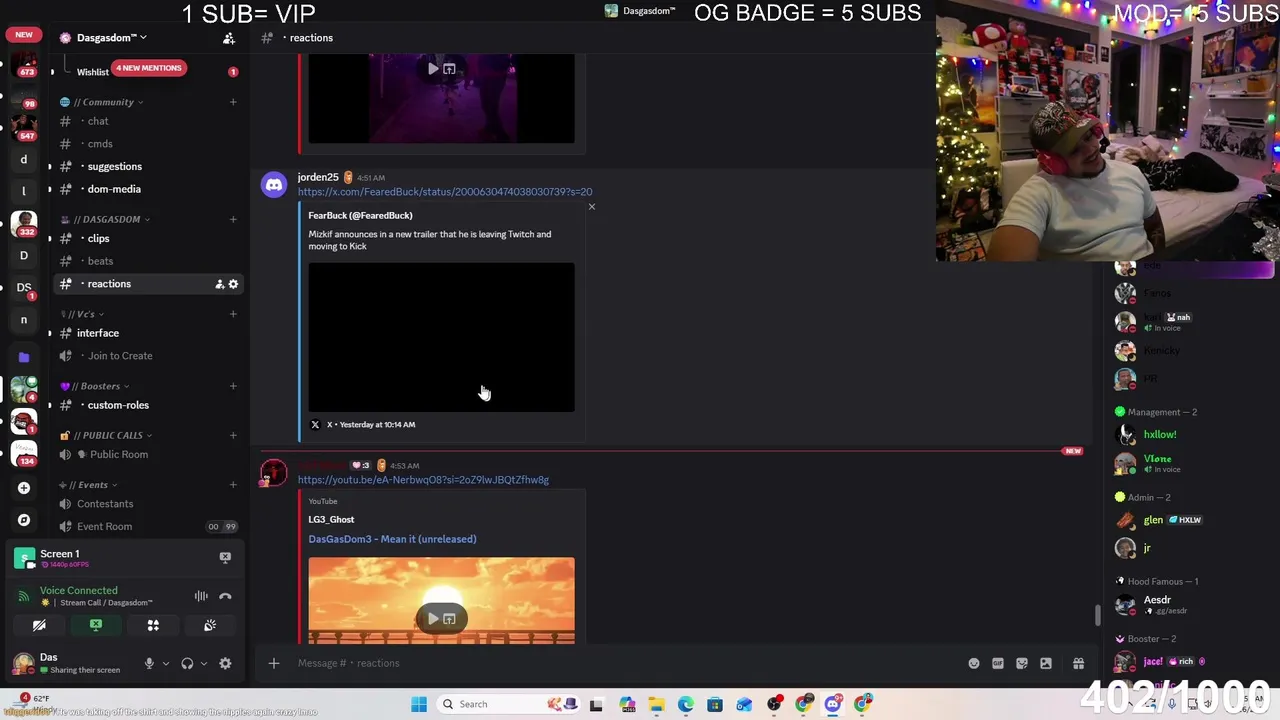Open DasGasDom3 - Mean it video title
The height and width of the screenshot is (720, 1280).
pyautogui.click(x=392, y=539)
